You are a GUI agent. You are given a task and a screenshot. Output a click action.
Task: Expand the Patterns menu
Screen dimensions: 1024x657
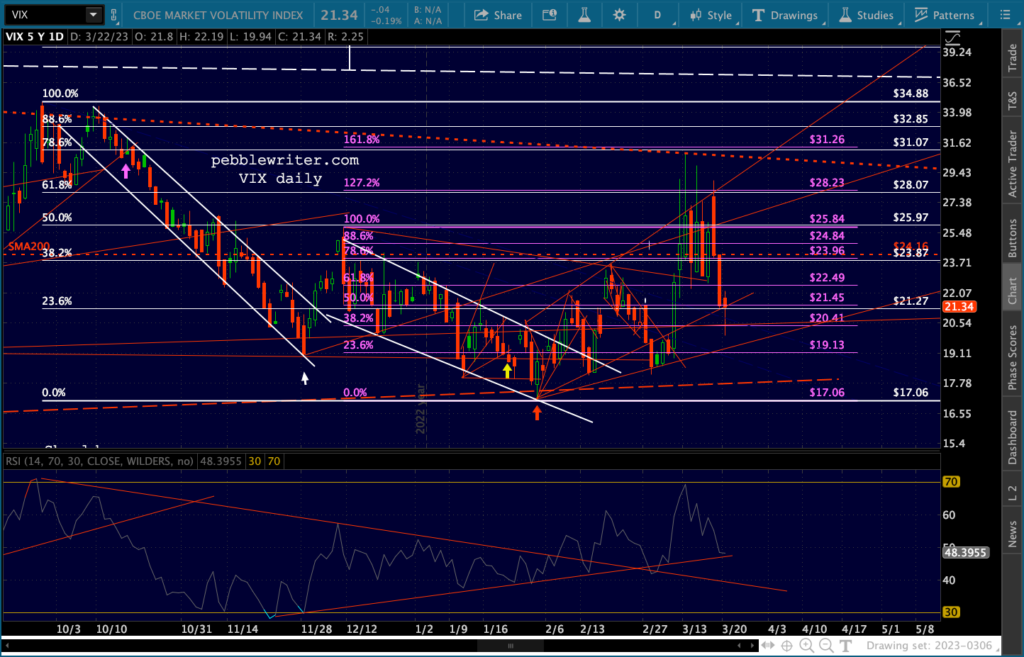(x=945, y=15)
